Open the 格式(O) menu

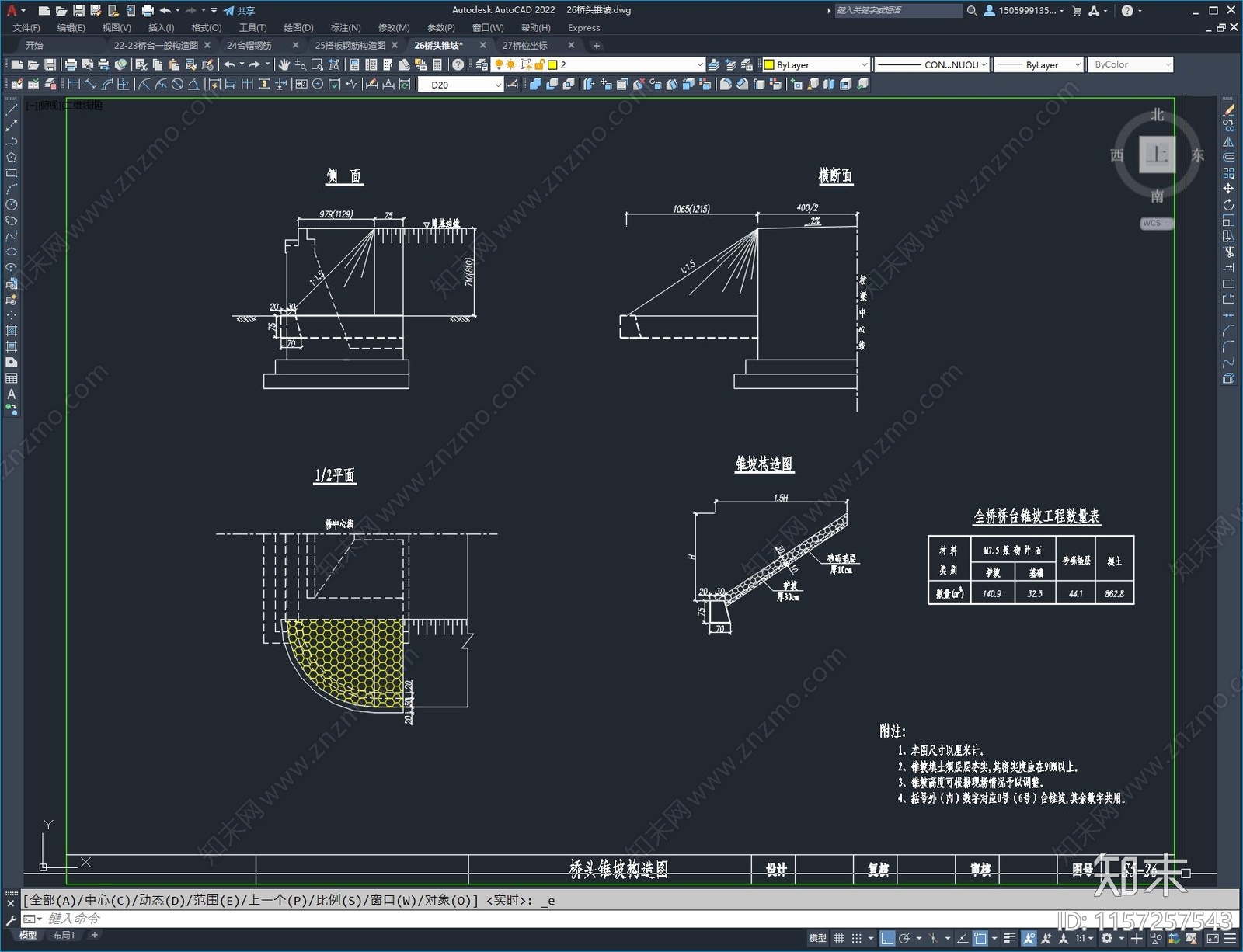(x=207, y=27)
